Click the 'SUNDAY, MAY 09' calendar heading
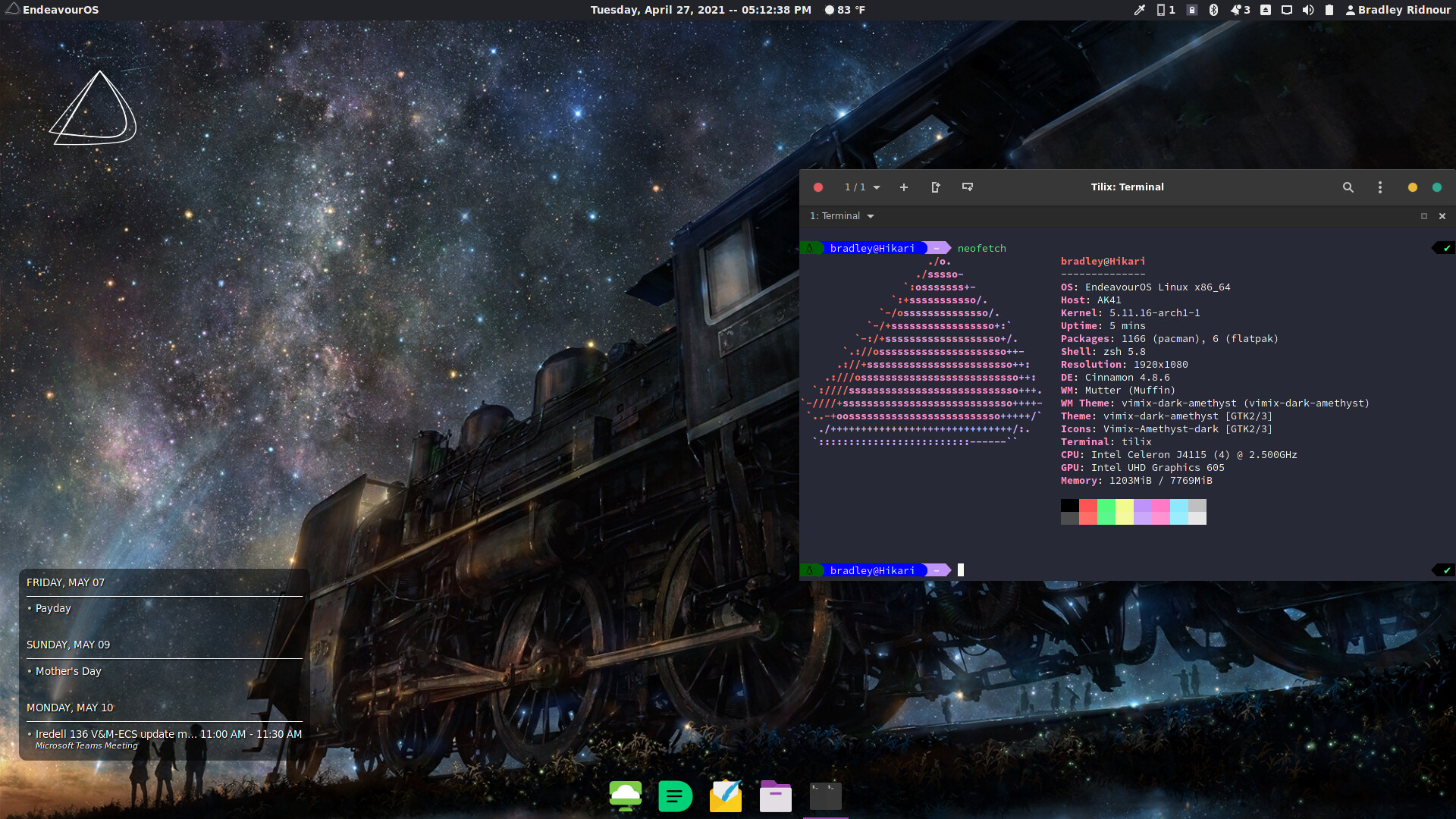The image size is (1456, 819). (68, 645)
